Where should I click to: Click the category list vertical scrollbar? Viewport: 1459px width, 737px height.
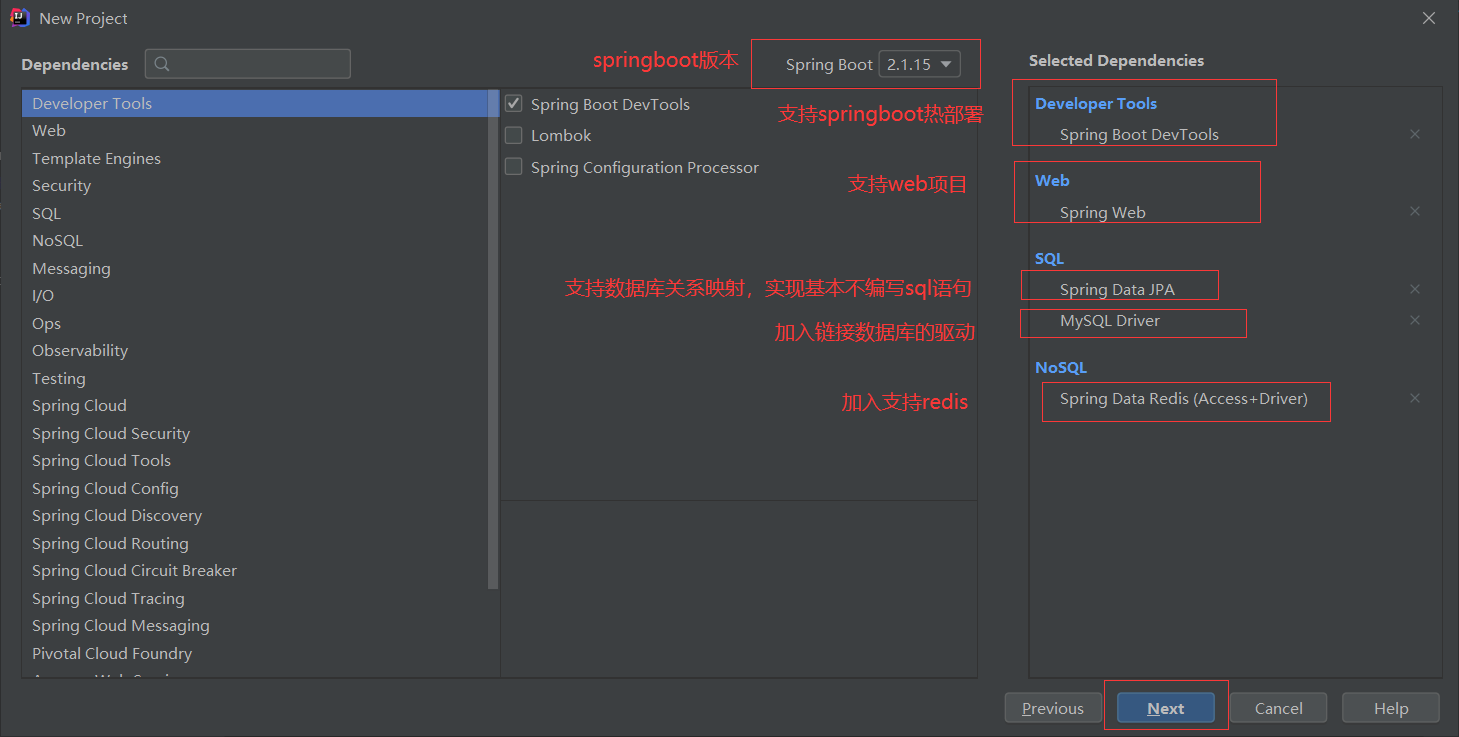(493, 339)
